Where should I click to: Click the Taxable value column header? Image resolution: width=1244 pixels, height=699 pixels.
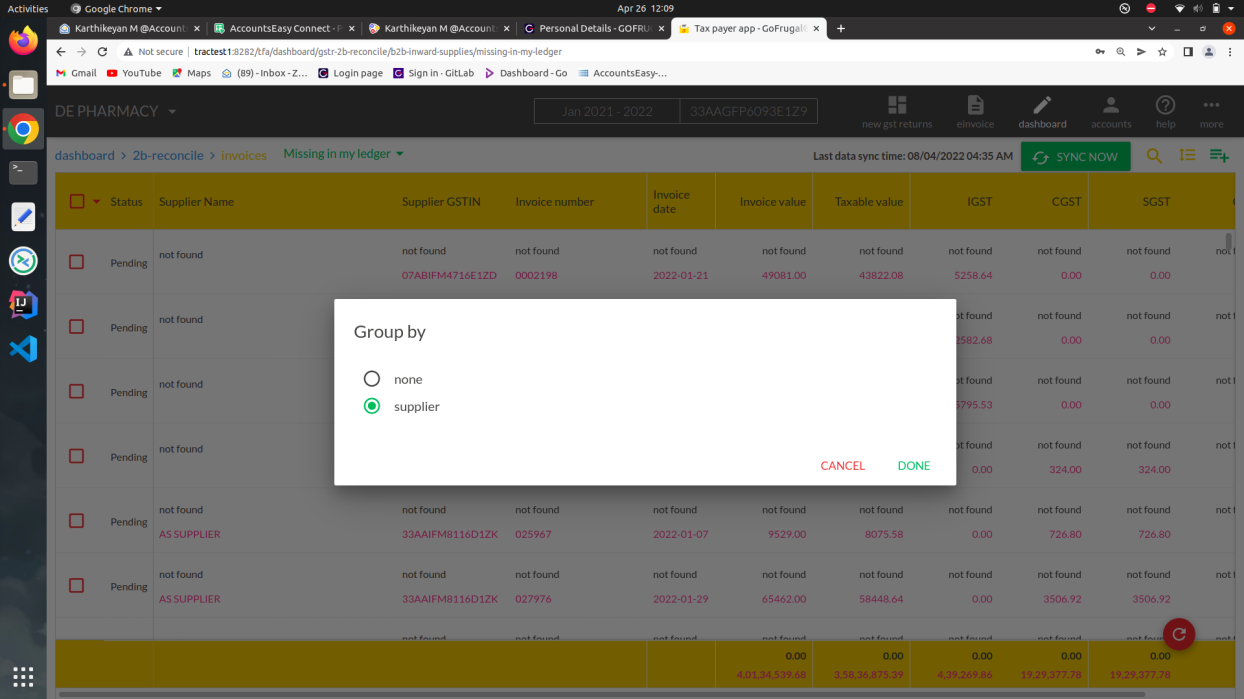869,202
